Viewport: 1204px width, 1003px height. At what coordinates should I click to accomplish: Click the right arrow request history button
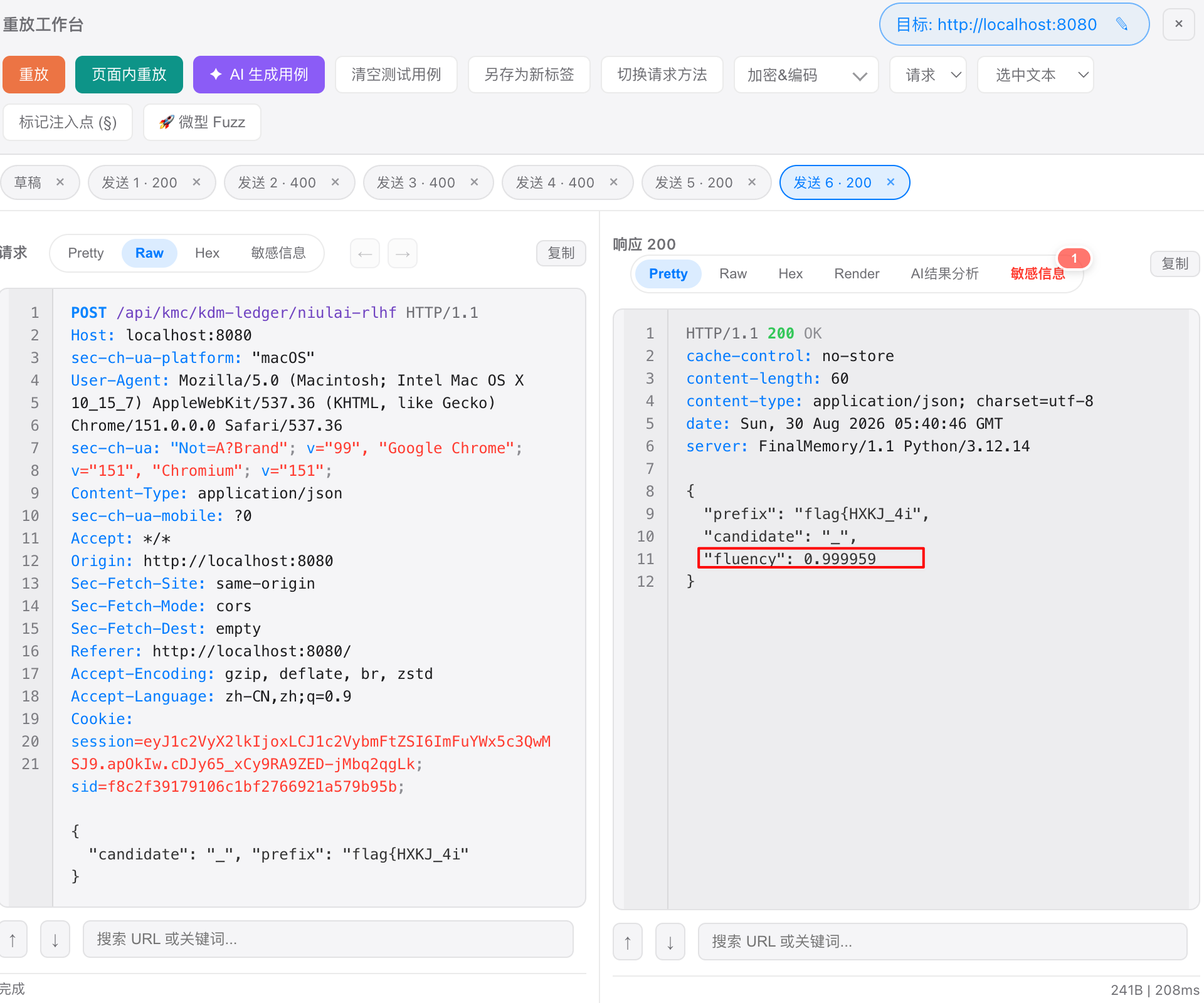pos(403,253)
